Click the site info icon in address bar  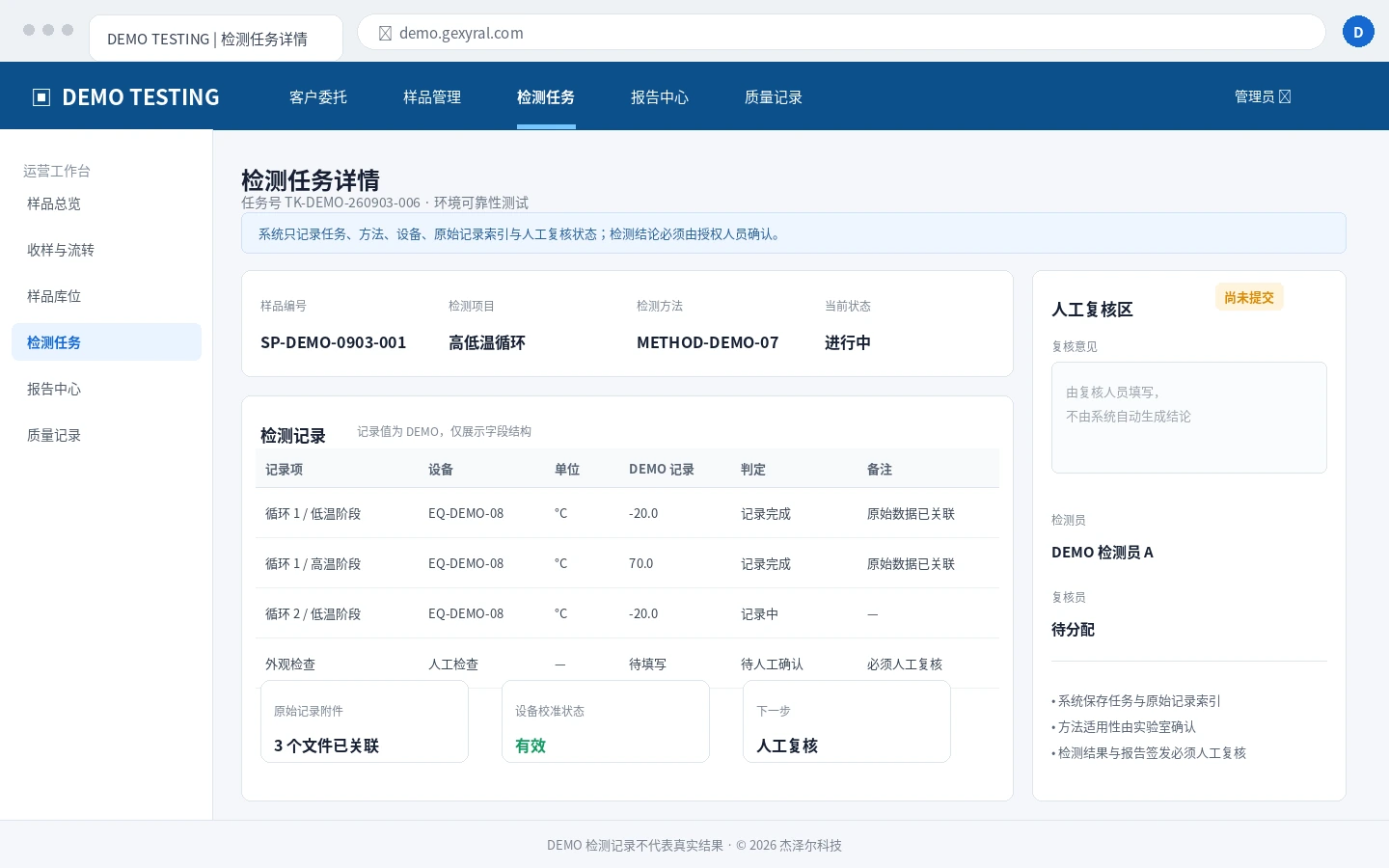[385, 33]
